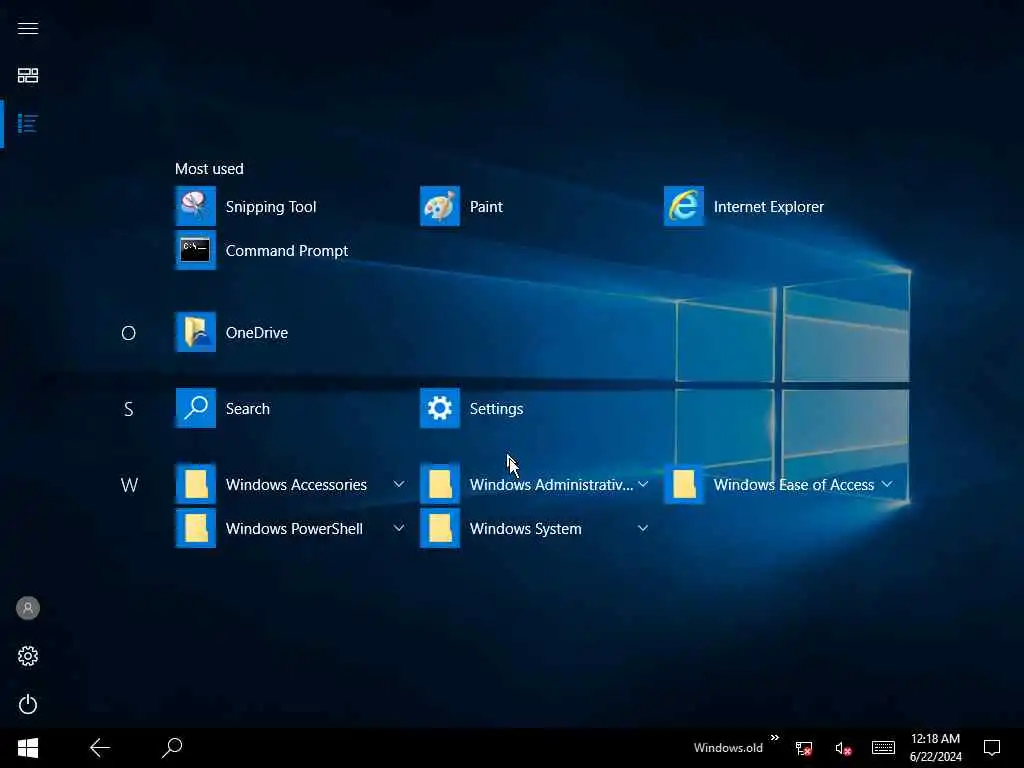The height and width of the screenshot is (768, 1024).
Task: Click Windows System folder icon
Action: pos(440,528)
